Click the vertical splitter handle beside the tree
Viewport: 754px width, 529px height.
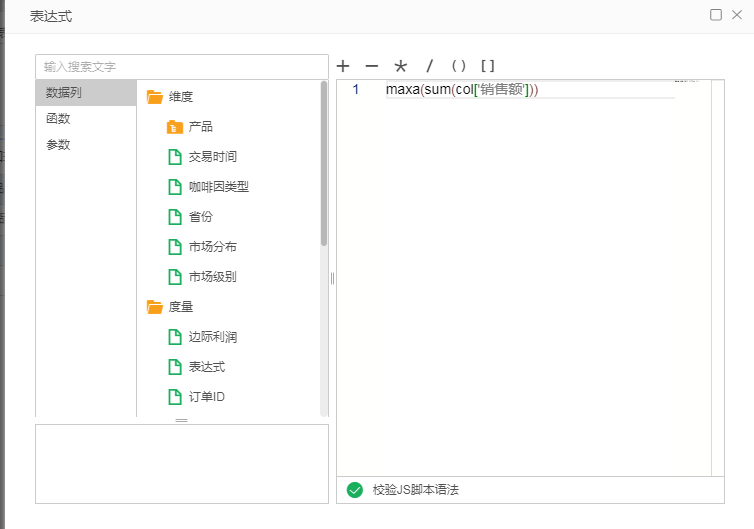[332, 278]
